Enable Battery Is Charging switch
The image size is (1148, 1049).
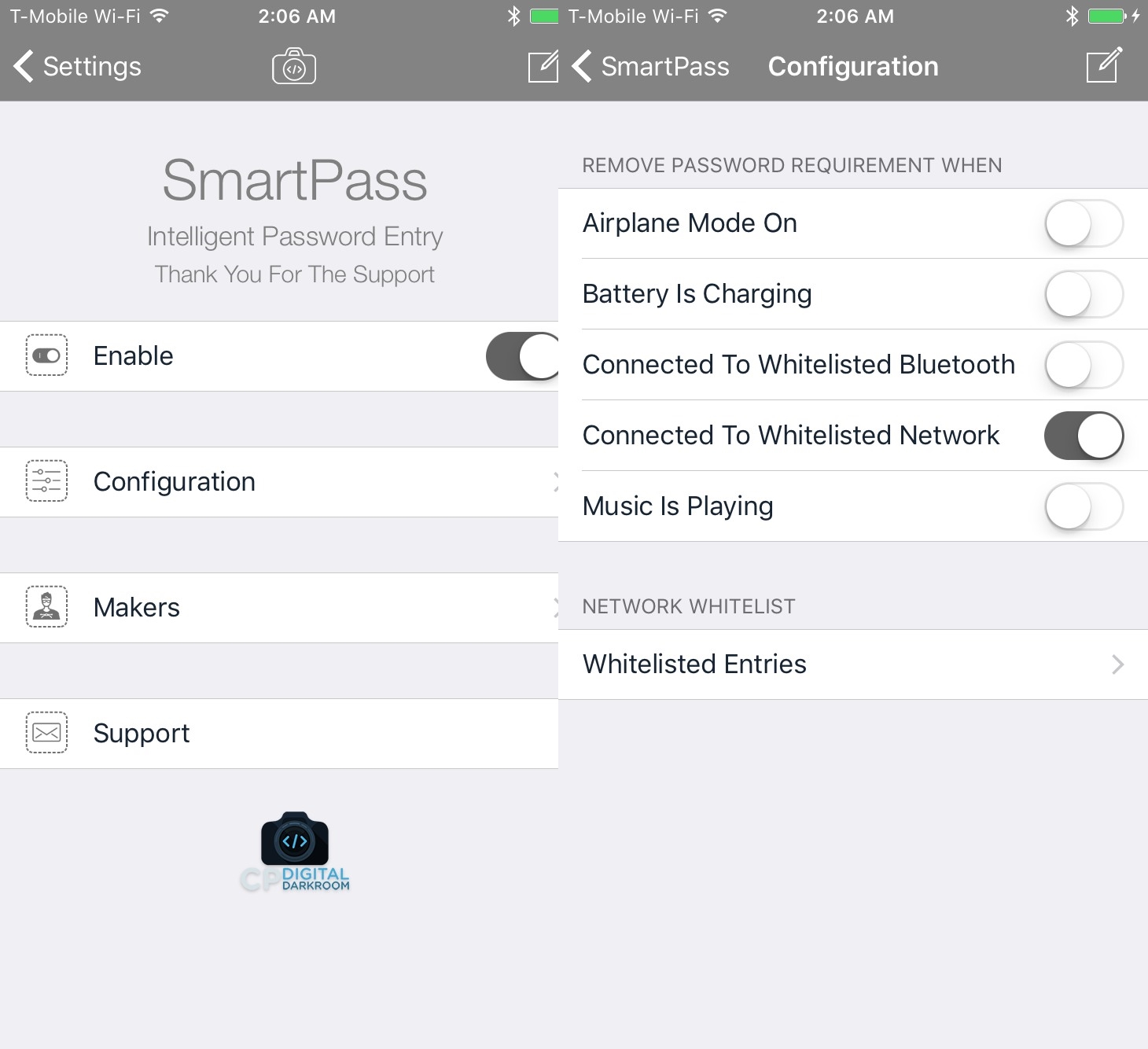(x=1084, y=294)
